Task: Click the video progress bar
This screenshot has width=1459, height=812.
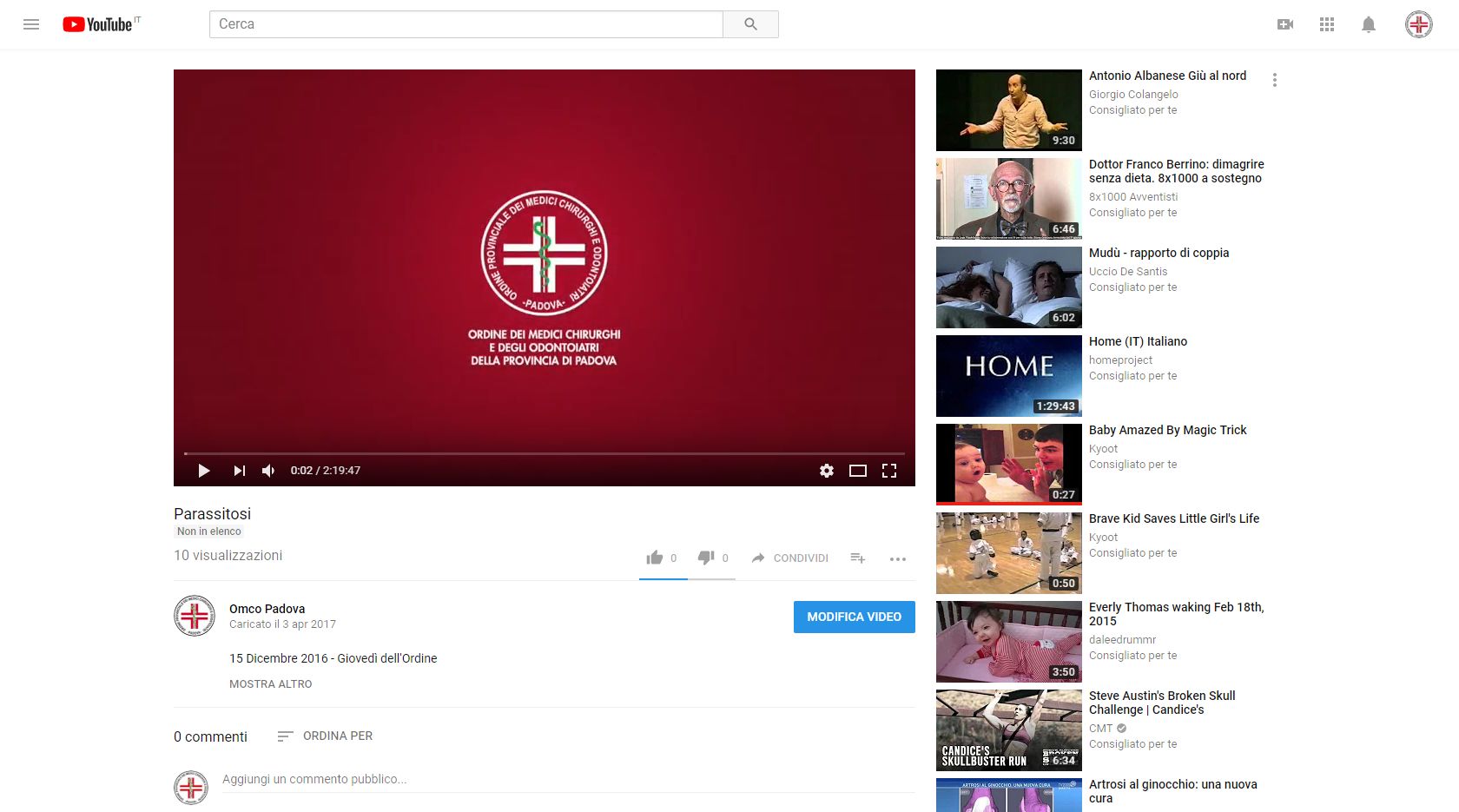Action: [x=545, y=453]
